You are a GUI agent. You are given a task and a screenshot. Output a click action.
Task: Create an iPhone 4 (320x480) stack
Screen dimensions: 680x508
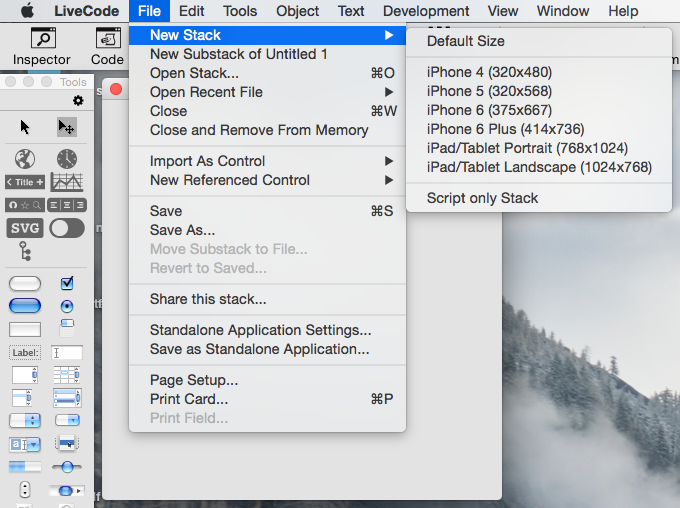click(539, 72)
